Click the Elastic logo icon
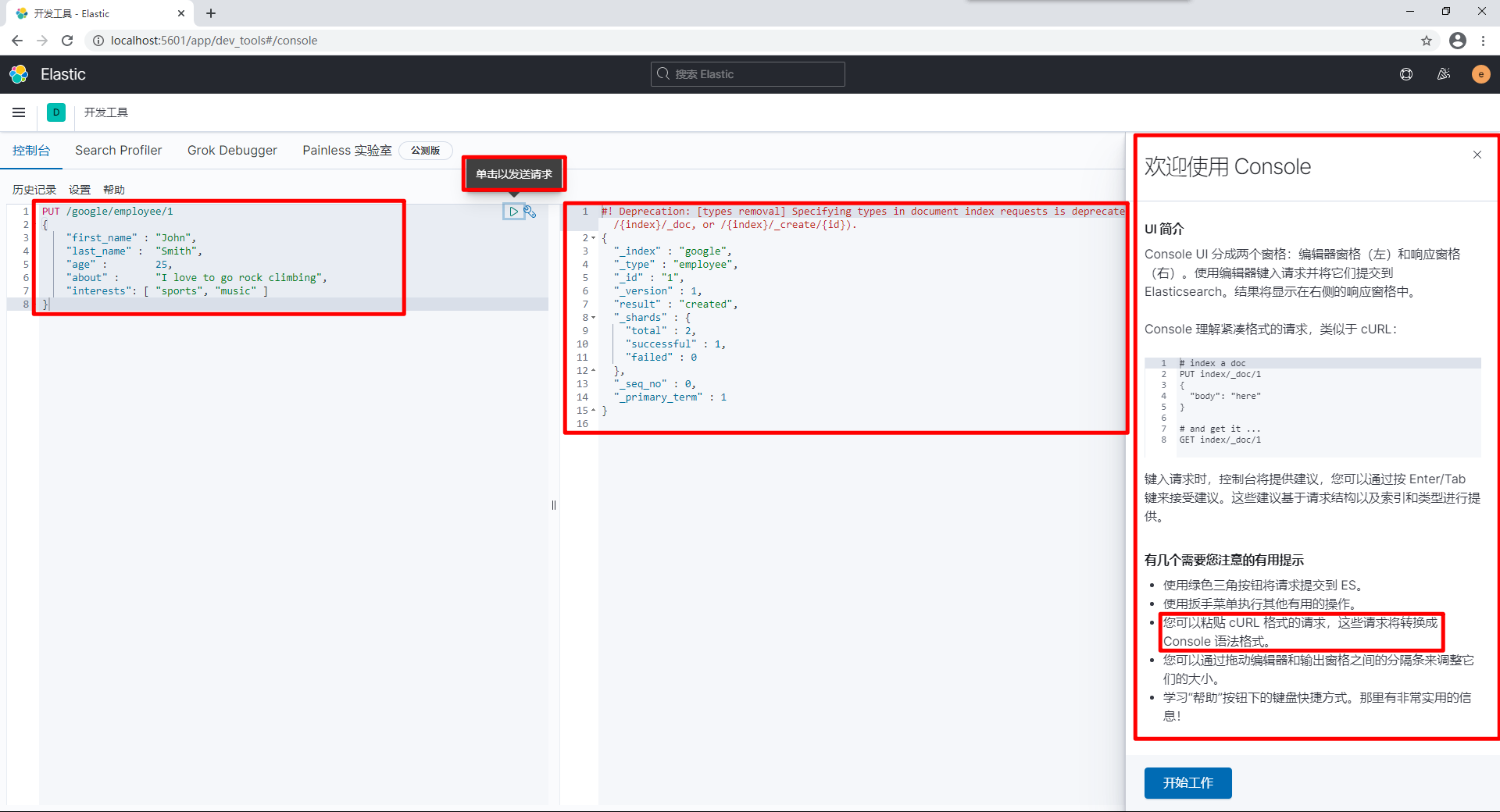The width and height of the screenshot is (1500, 812). [x=19, y=74]
